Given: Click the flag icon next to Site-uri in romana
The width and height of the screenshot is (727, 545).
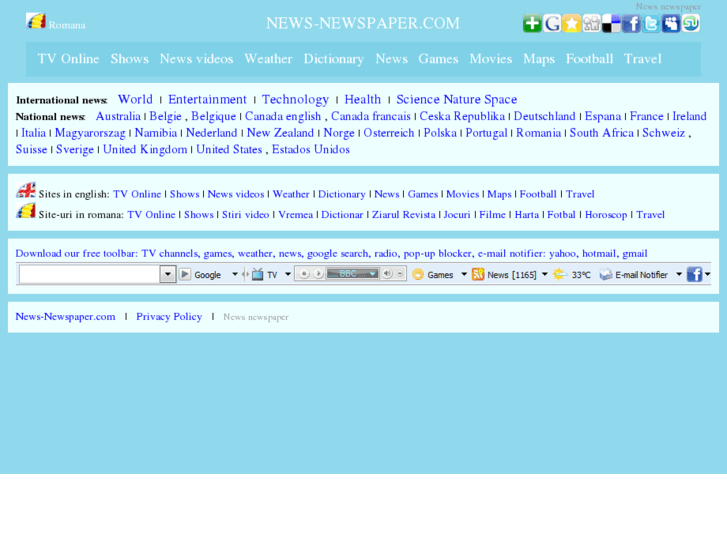Looking at the screenshot, I should 26,211.
